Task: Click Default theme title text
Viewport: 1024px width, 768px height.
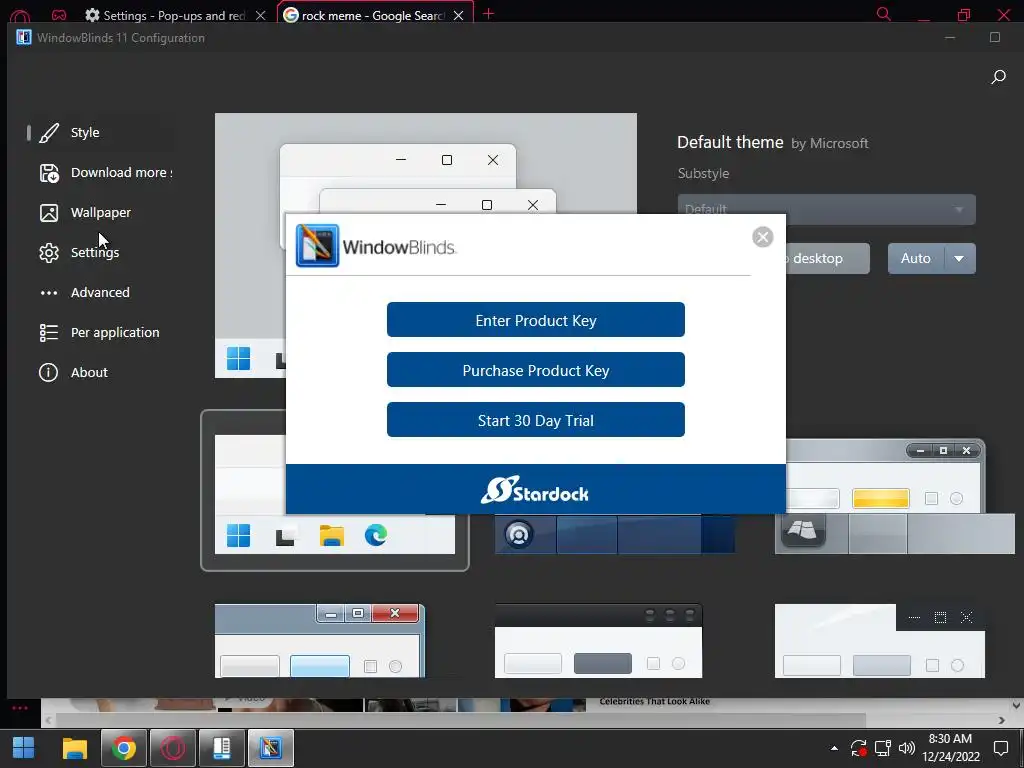Action: point(730,142)
